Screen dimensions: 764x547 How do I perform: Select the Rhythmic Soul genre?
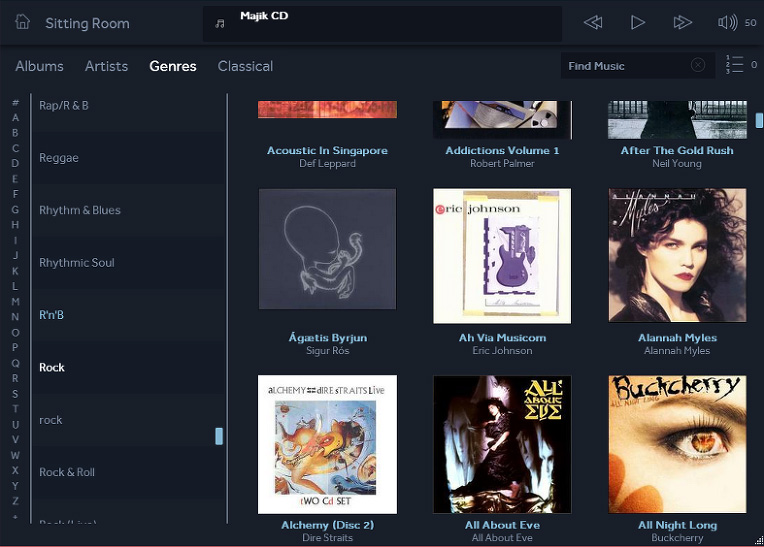pyautogui.click(x=128, y=263)
